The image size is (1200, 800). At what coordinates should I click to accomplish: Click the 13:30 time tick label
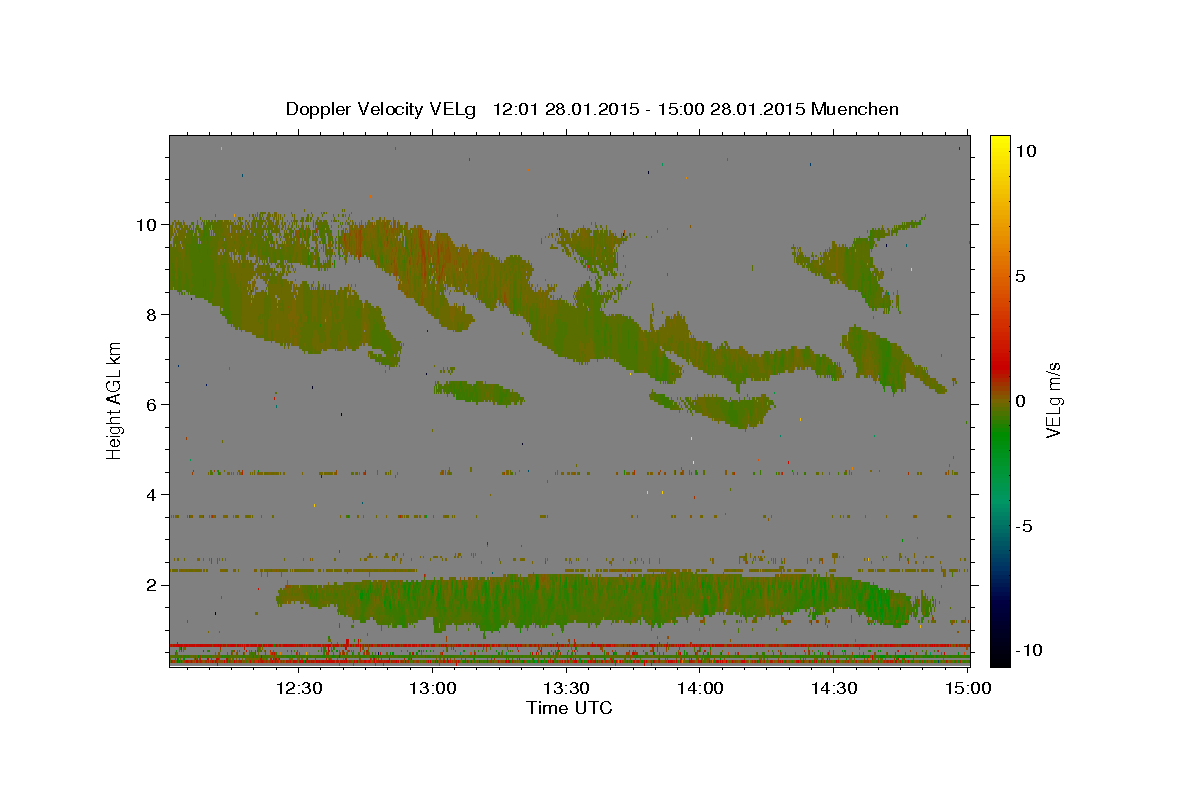(567, 688)
